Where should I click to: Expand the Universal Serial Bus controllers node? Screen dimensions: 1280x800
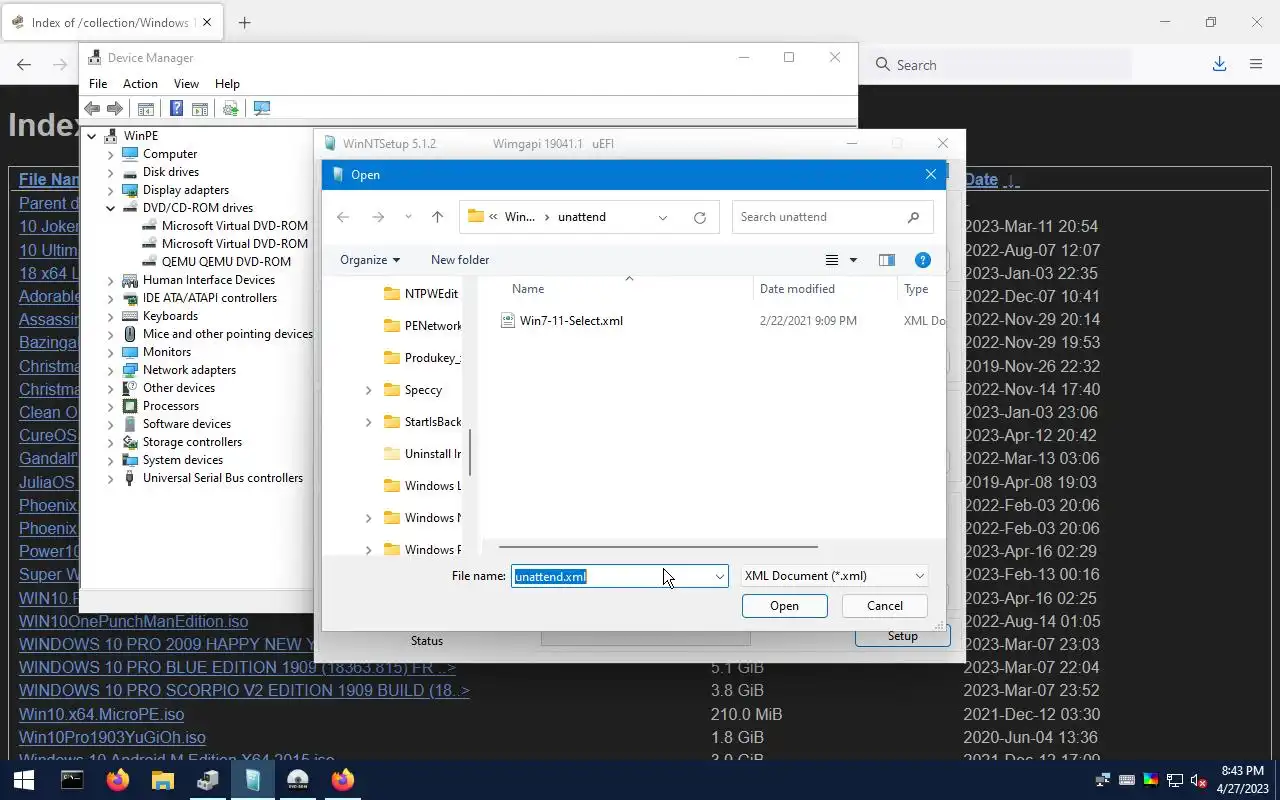point(111,478)
